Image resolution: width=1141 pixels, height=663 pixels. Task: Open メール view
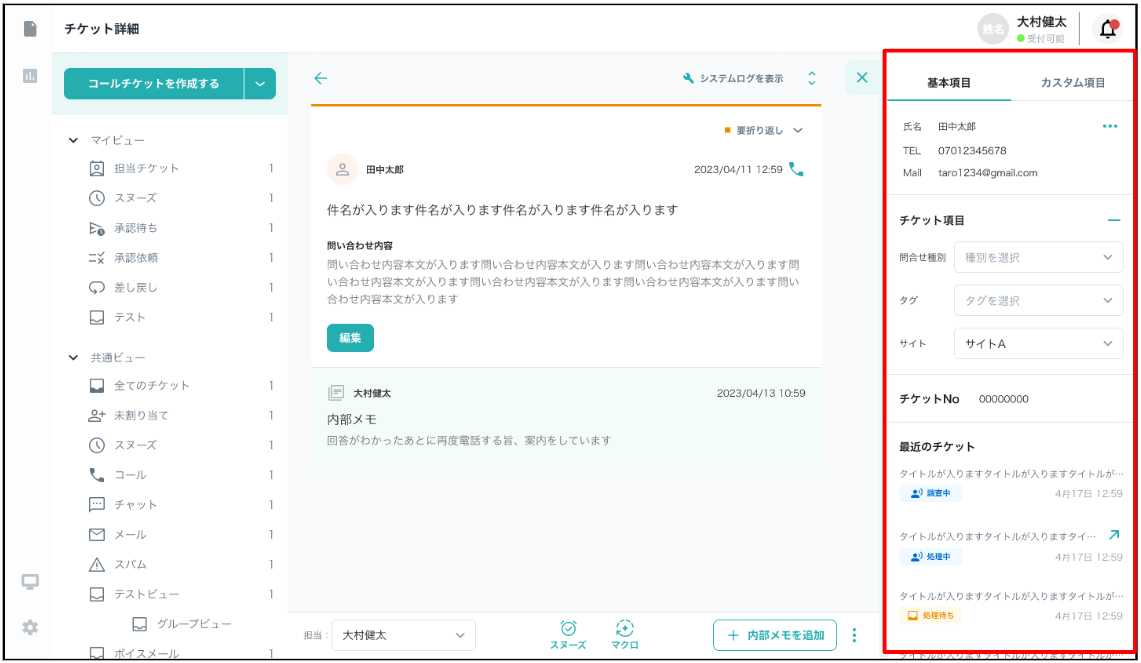tap(180, 534)
